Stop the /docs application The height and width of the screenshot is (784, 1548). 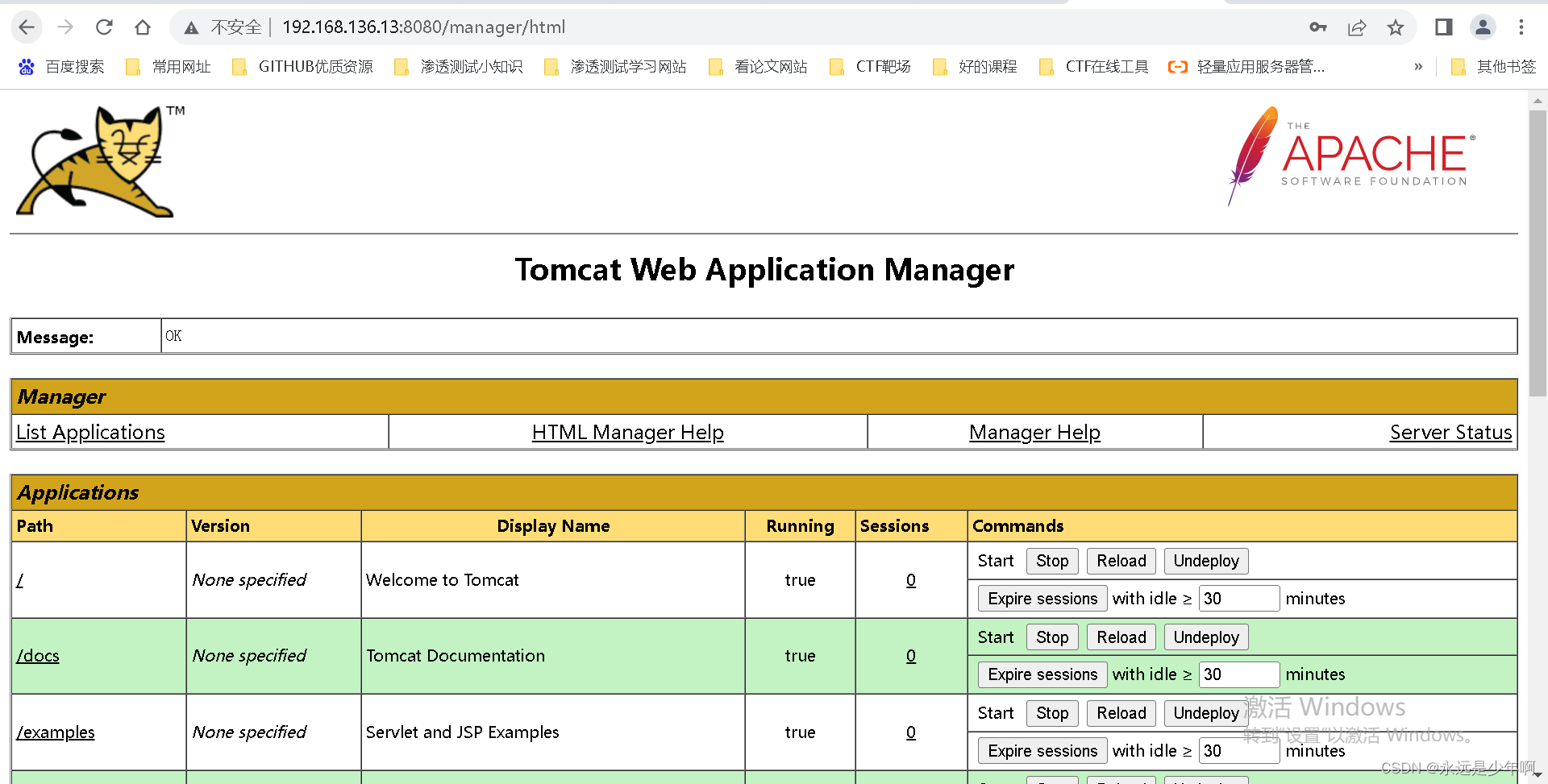[x=1052, y=637]
